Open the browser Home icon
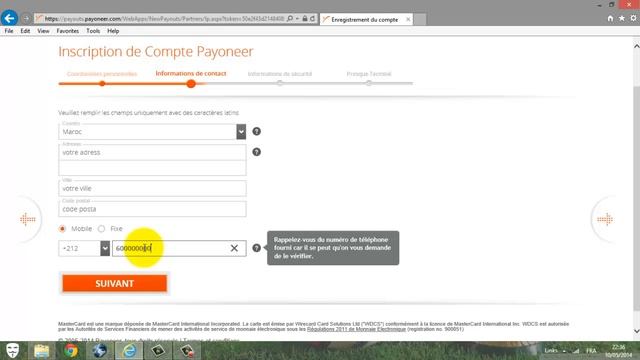This screenshot has height=360, width=640. tap(610, 18)
